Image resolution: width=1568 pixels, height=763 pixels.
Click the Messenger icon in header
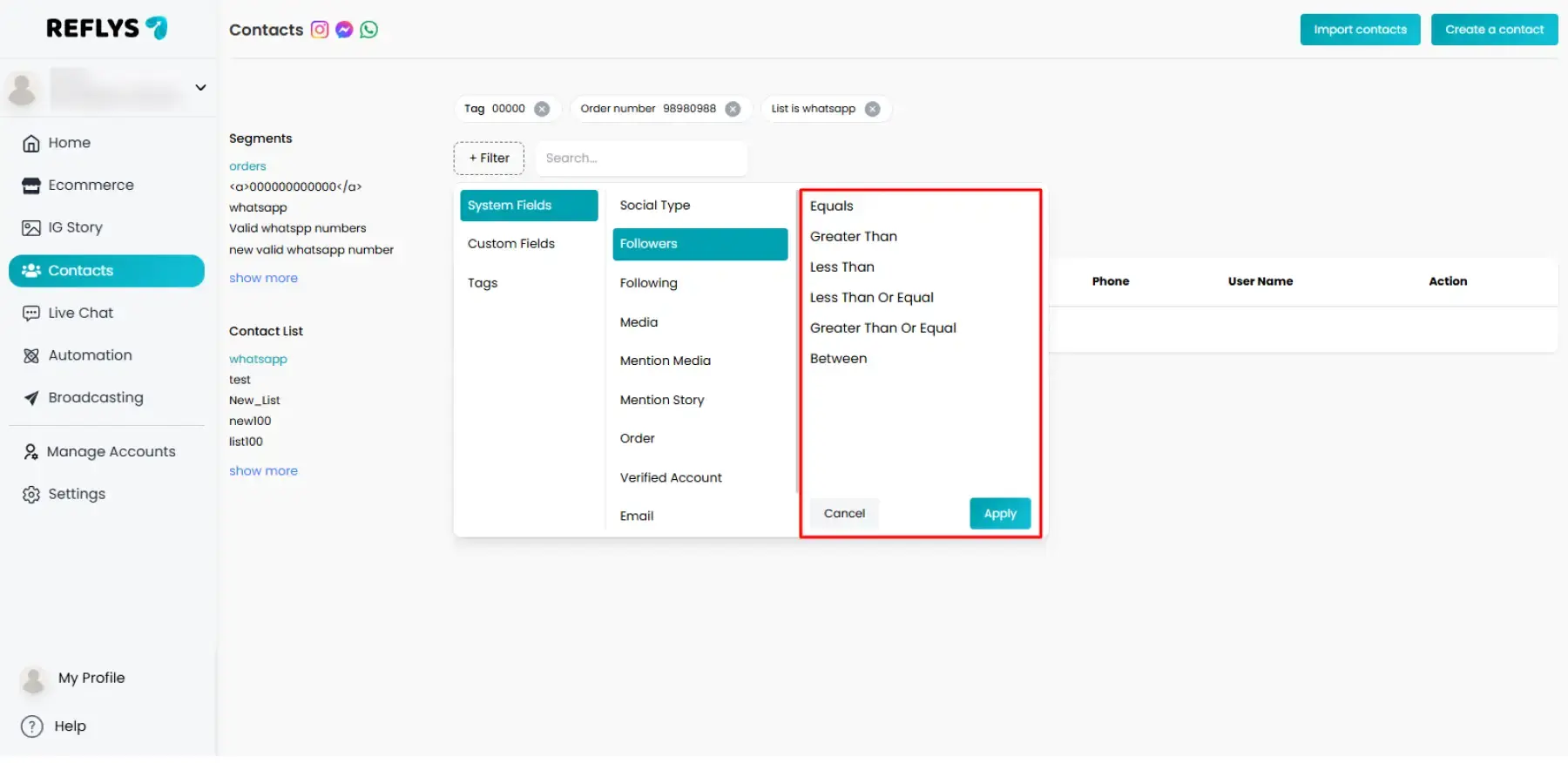point(344,30)
